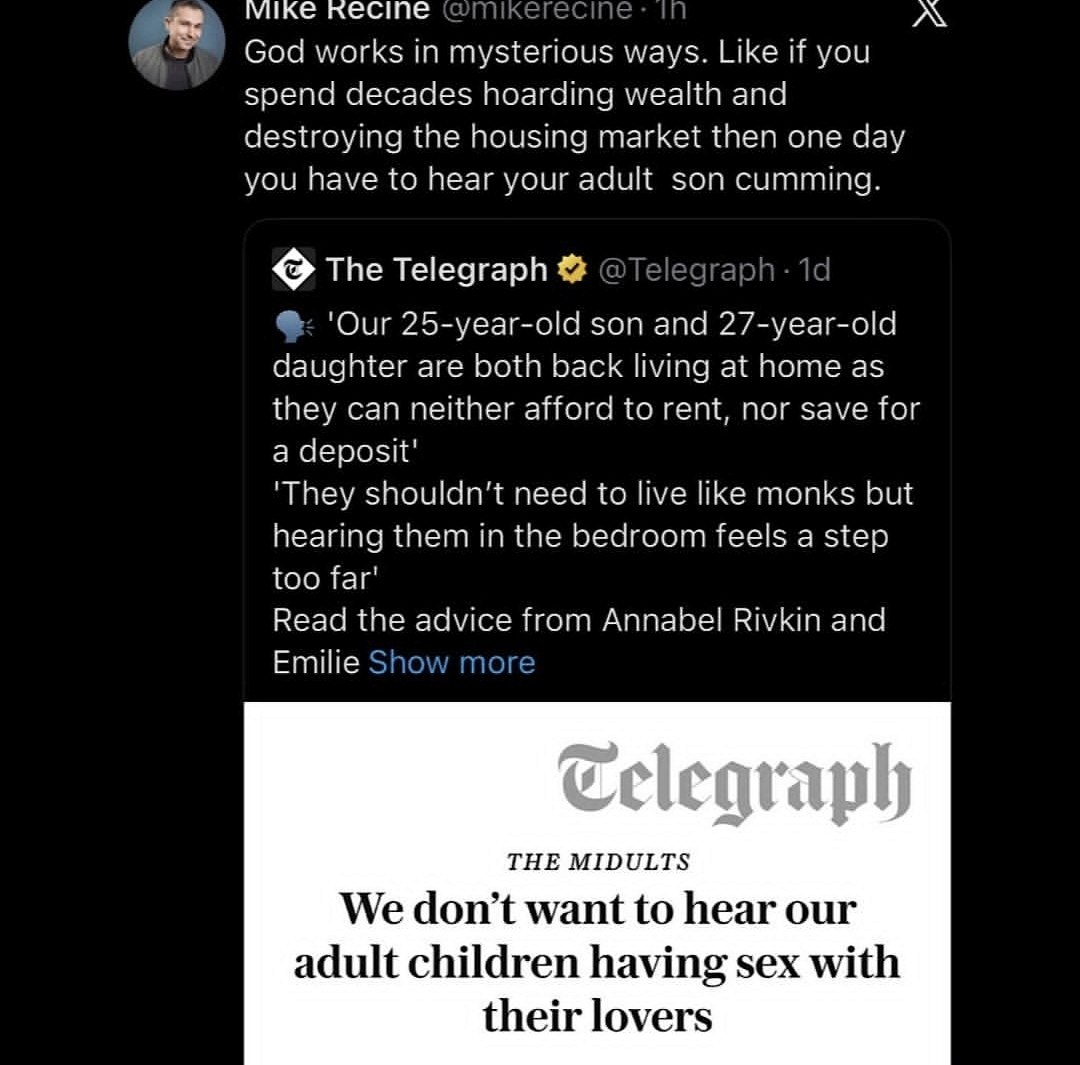Open the @mikerecine handle

click(536, 10)
